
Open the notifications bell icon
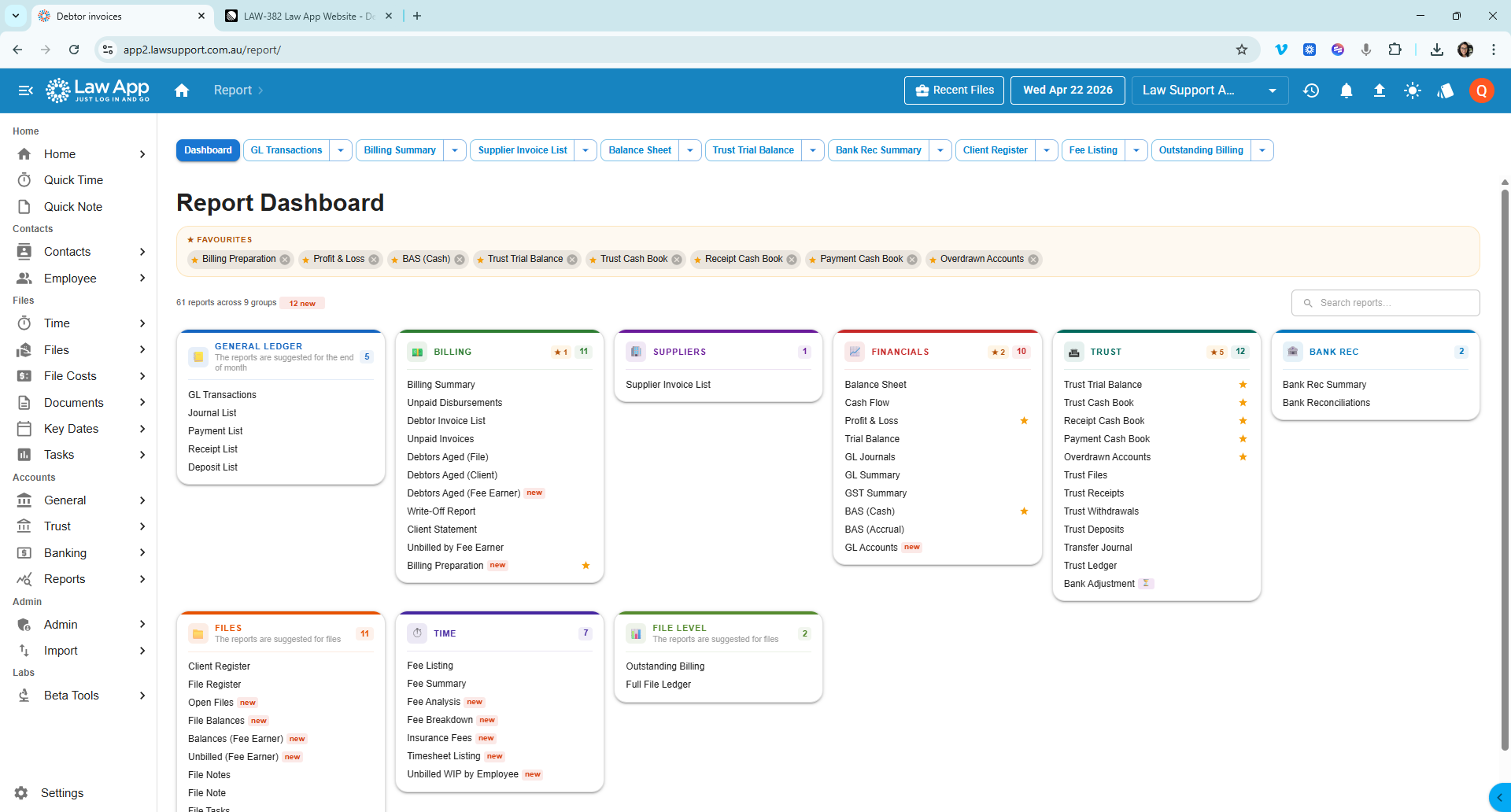pos(1347,90)
